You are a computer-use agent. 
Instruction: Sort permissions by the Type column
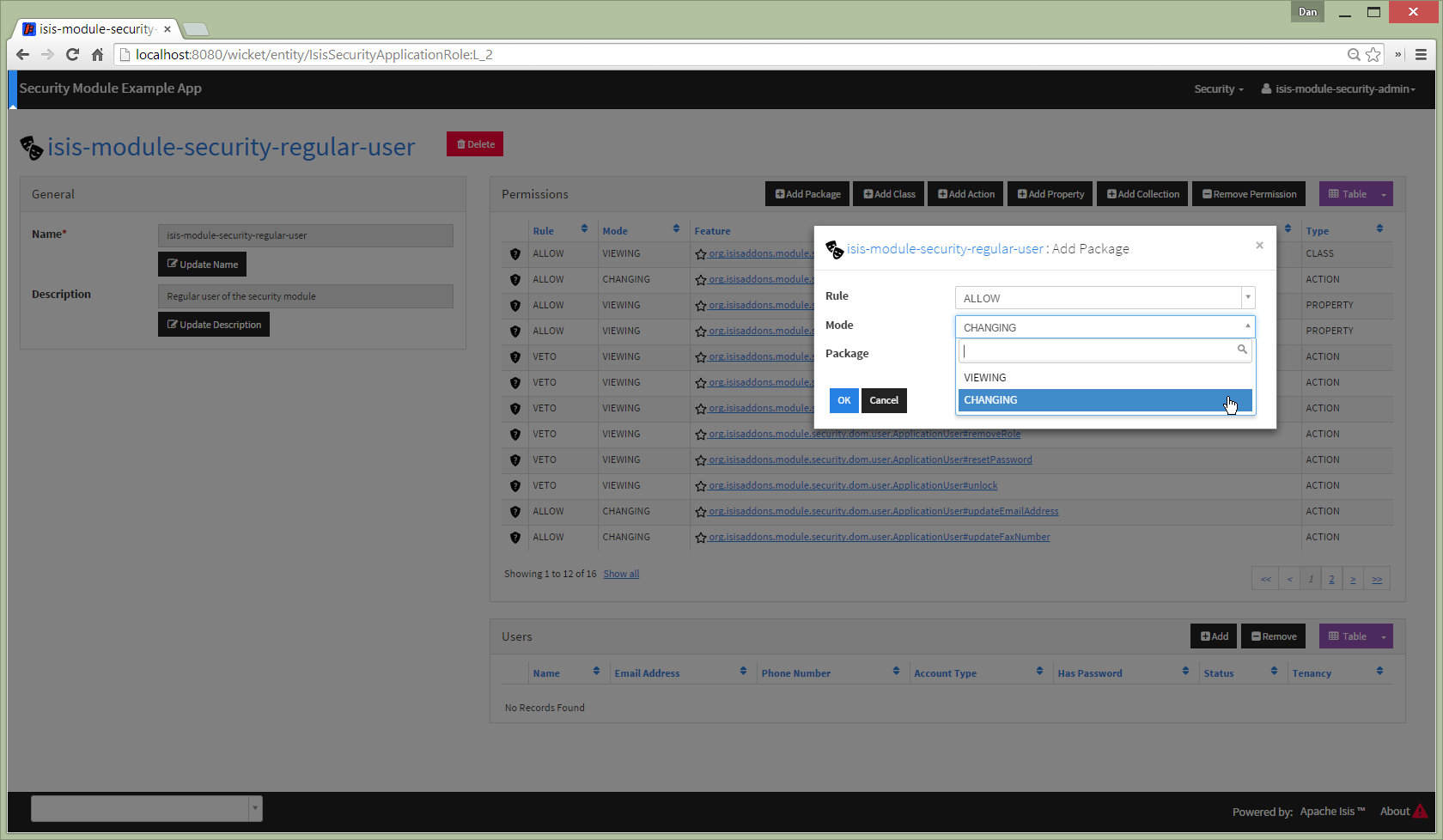click(1379, 228)
